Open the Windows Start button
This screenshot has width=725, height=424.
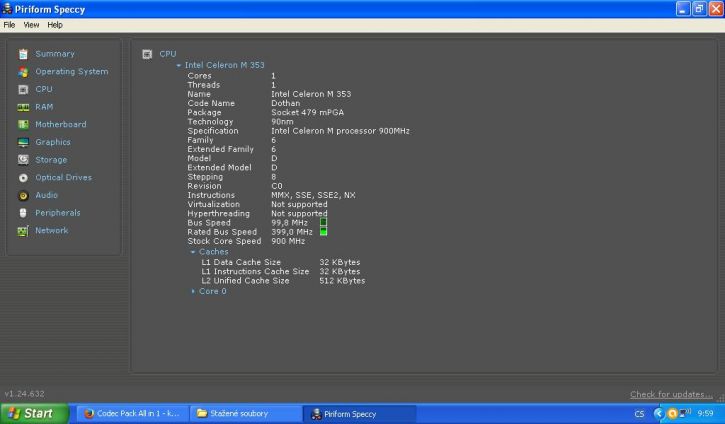(x=35, y=413)
